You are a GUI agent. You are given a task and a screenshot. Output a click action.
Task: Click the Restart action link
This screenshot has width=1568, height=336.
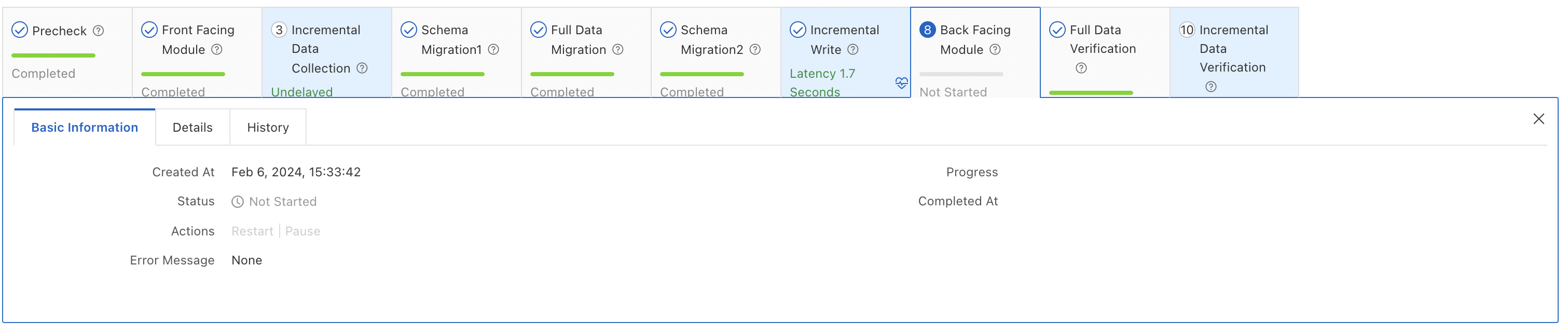click(x=252, y=231)
